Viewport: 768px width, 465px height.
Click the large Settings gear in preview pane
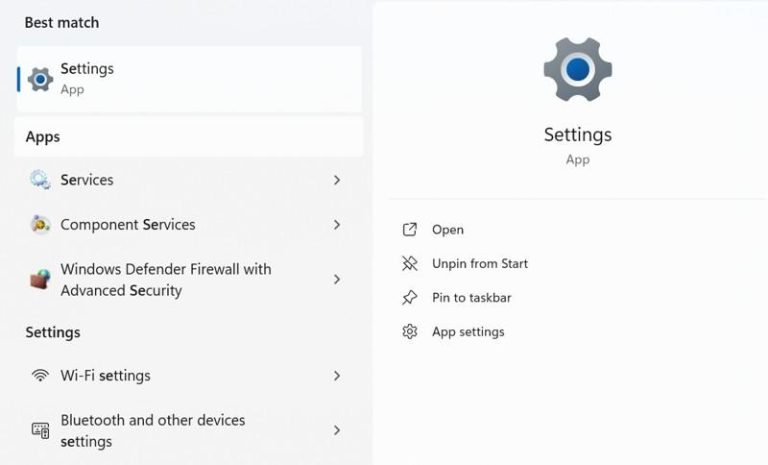click(x=577, y=69)
